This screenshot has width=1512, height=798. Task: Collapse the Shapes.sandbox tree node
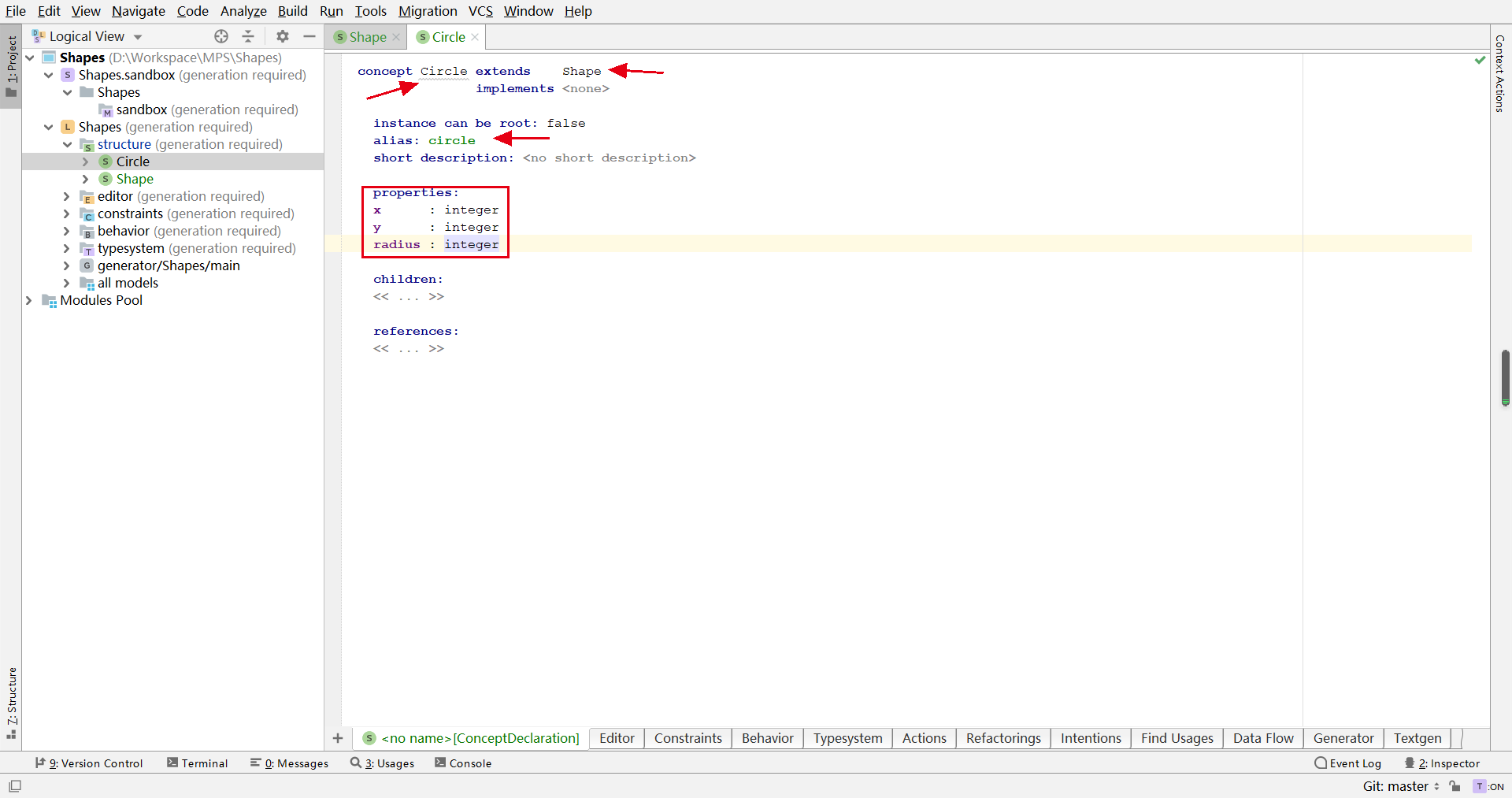[x=49, y=75]
